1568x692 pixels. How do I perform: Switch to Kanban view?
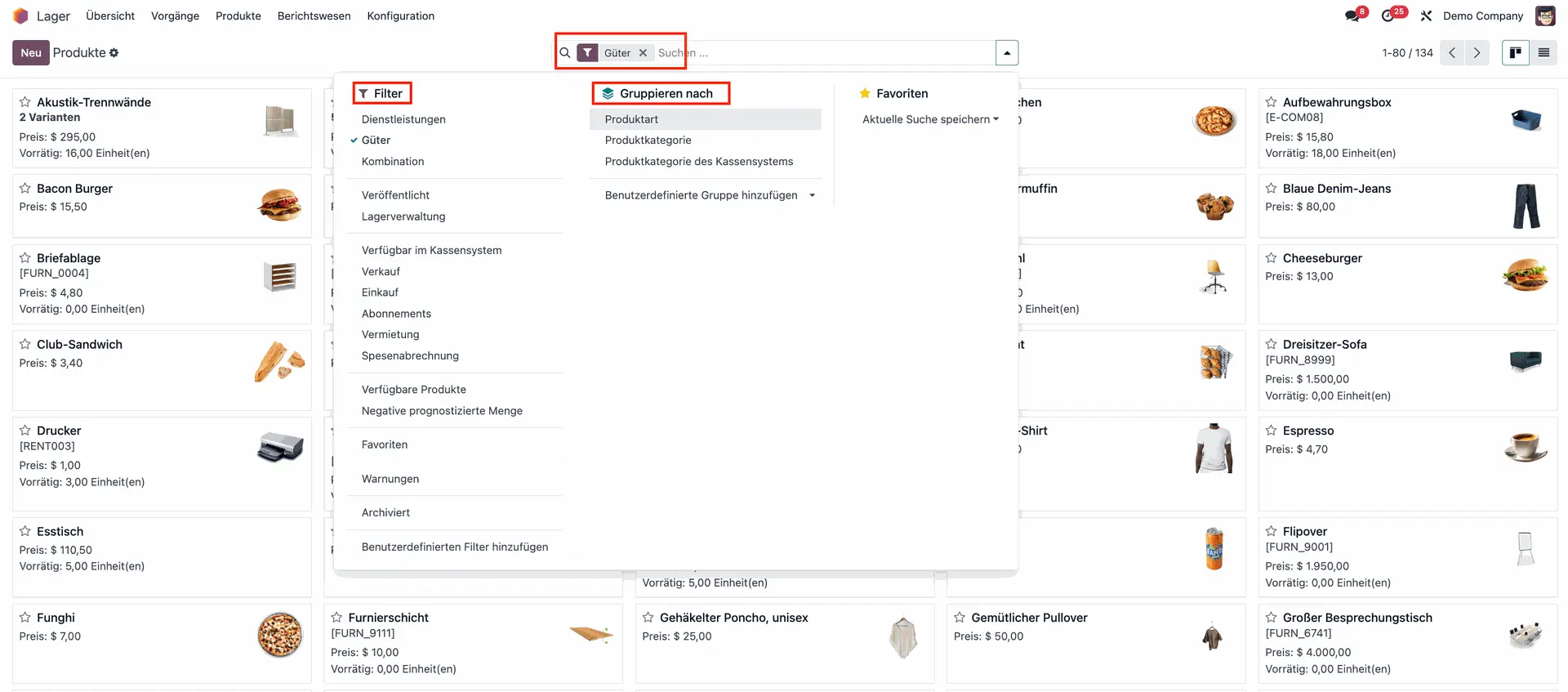(1516, 53)
